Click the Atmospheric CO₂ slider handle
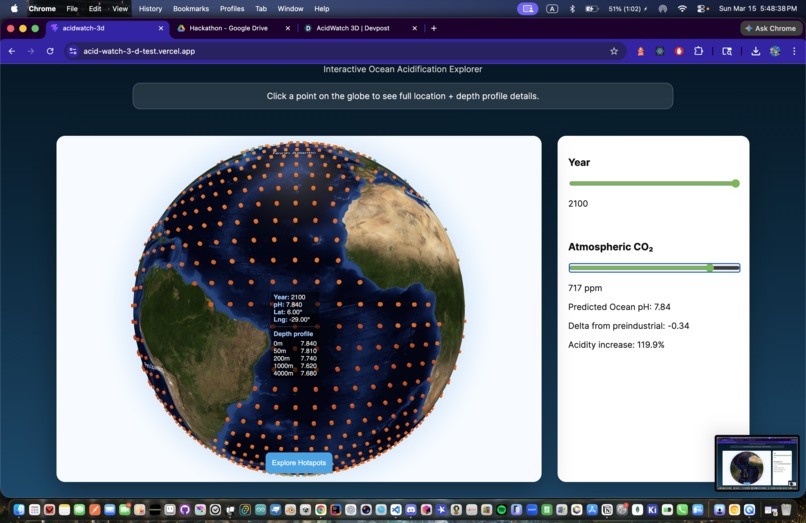Viewport: 806px width, 523px height. [710, 268]
